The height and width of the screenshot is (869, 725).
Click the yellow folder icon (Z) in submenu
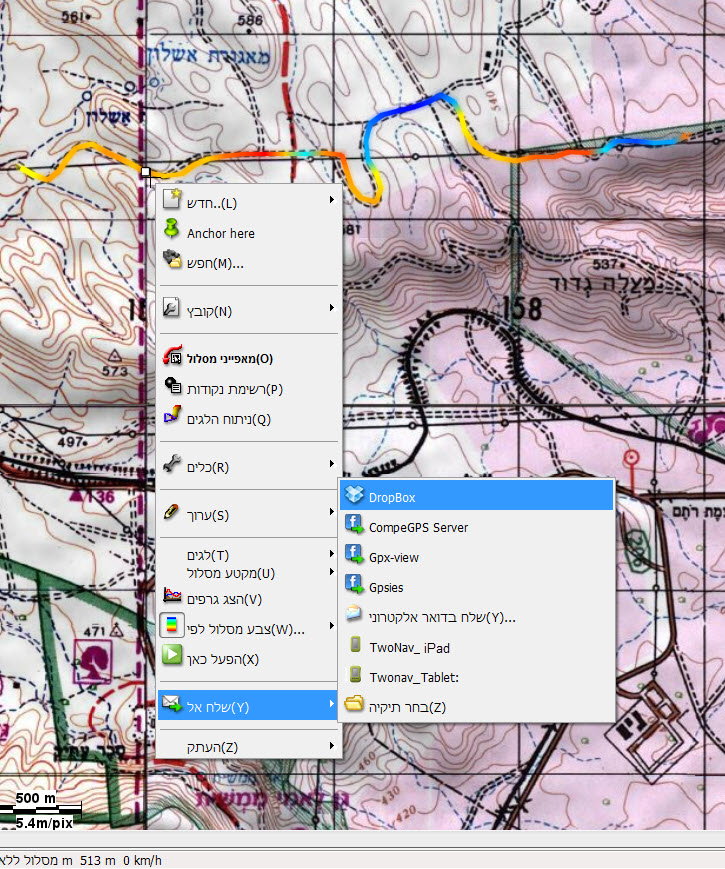point(353,706)
